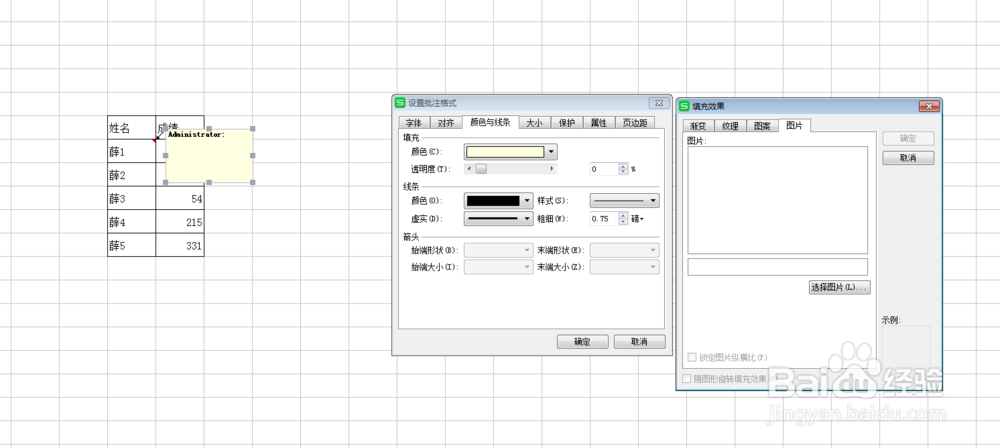Select the 颜色与线条 tab
The width and height of the screenshot is (1000, 448).
click(x=490, y=122)
